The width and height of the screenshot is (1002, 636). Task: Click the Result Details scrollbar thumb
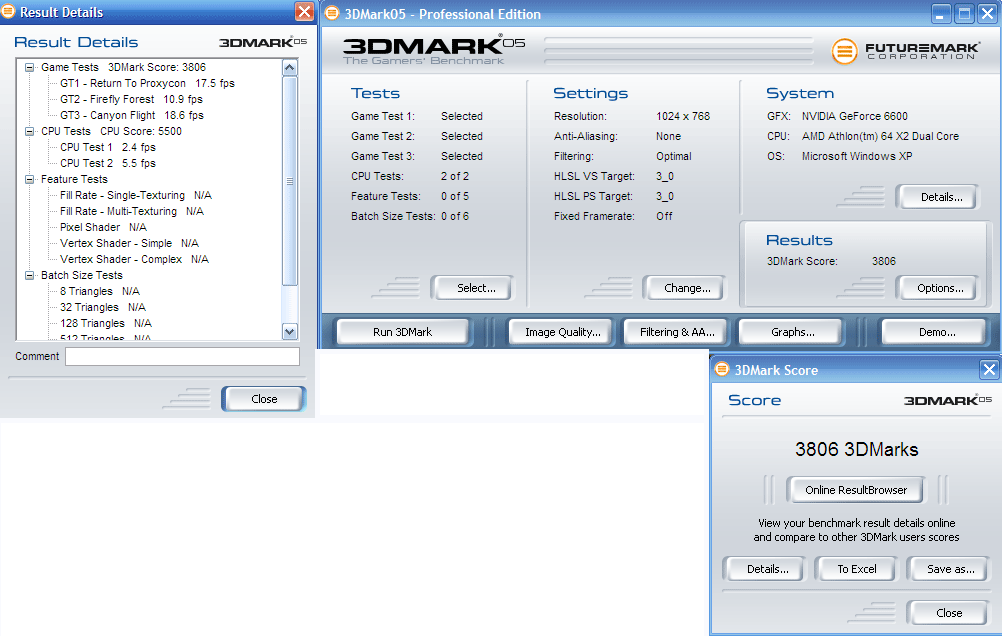click(x=289, y=181)
